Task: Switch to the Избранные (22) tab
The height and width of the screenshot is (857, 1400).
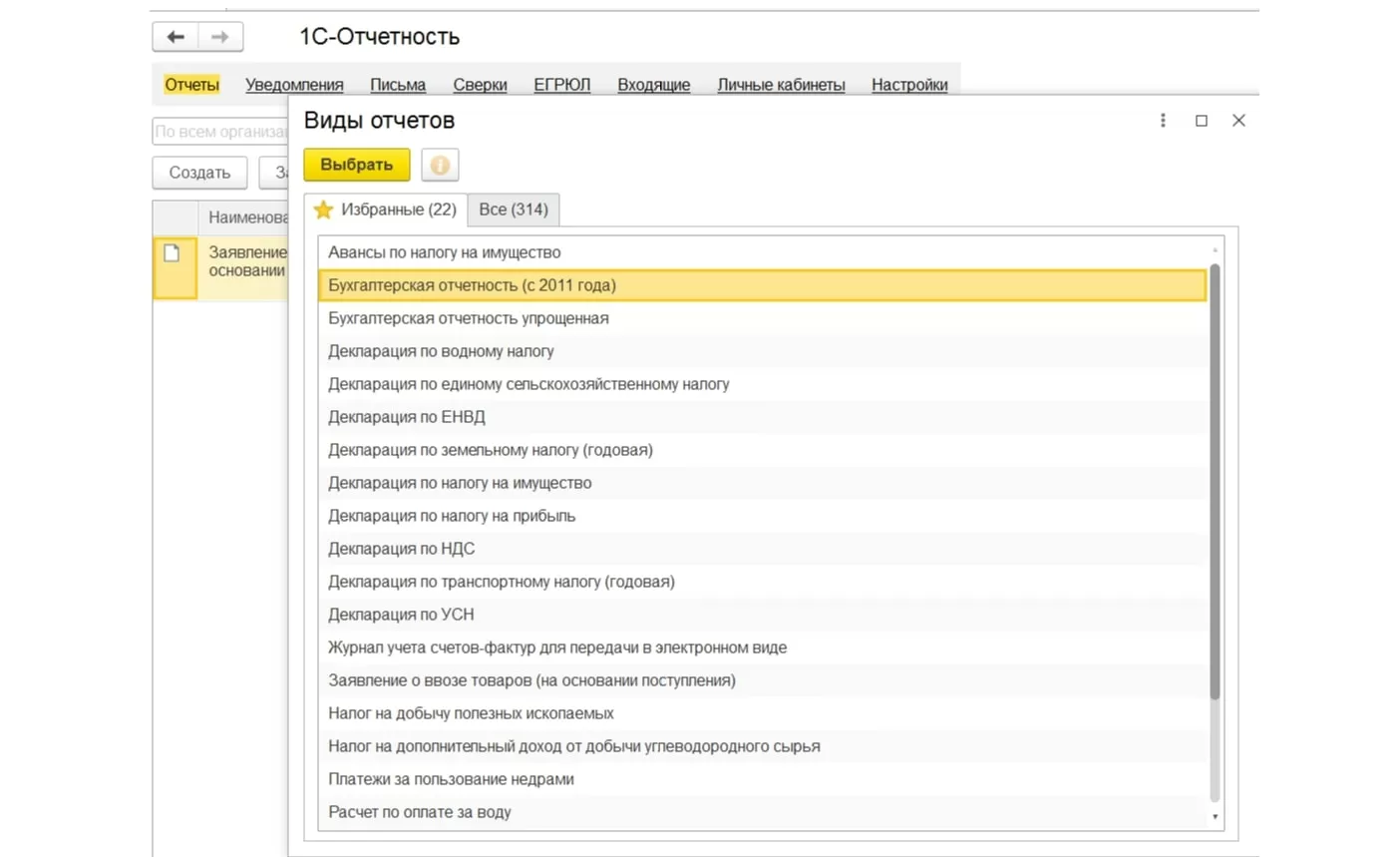Action: [x=386, y=210]
